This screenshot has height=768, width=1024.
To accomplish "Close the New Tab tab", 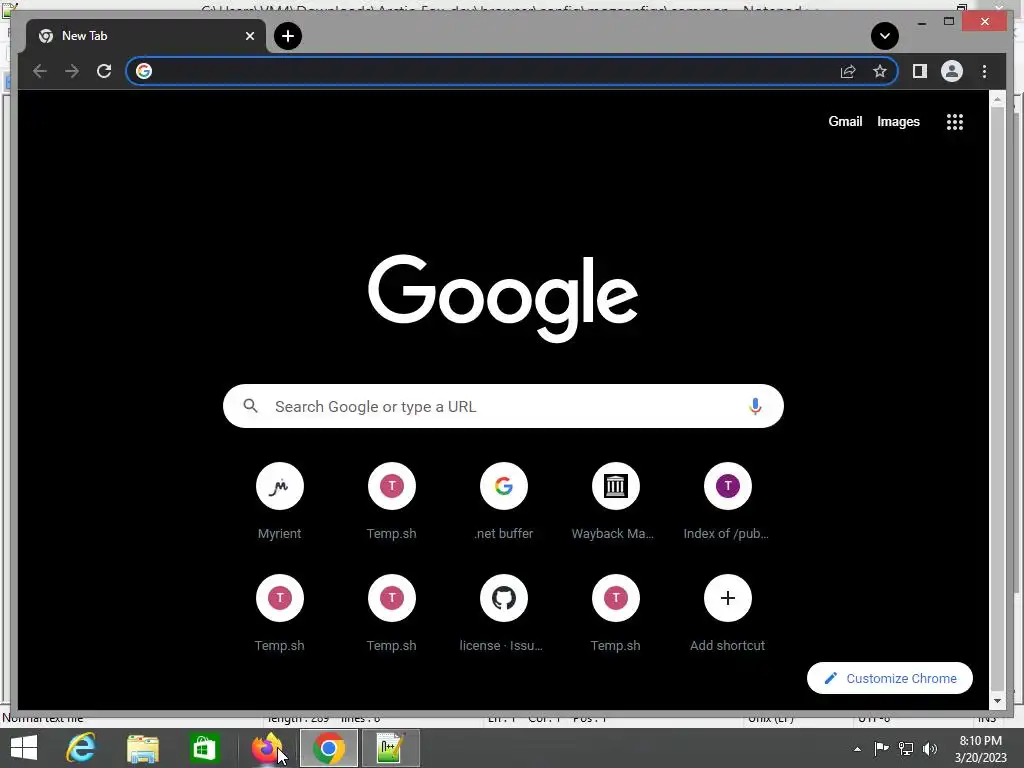I will pos(249,36).
